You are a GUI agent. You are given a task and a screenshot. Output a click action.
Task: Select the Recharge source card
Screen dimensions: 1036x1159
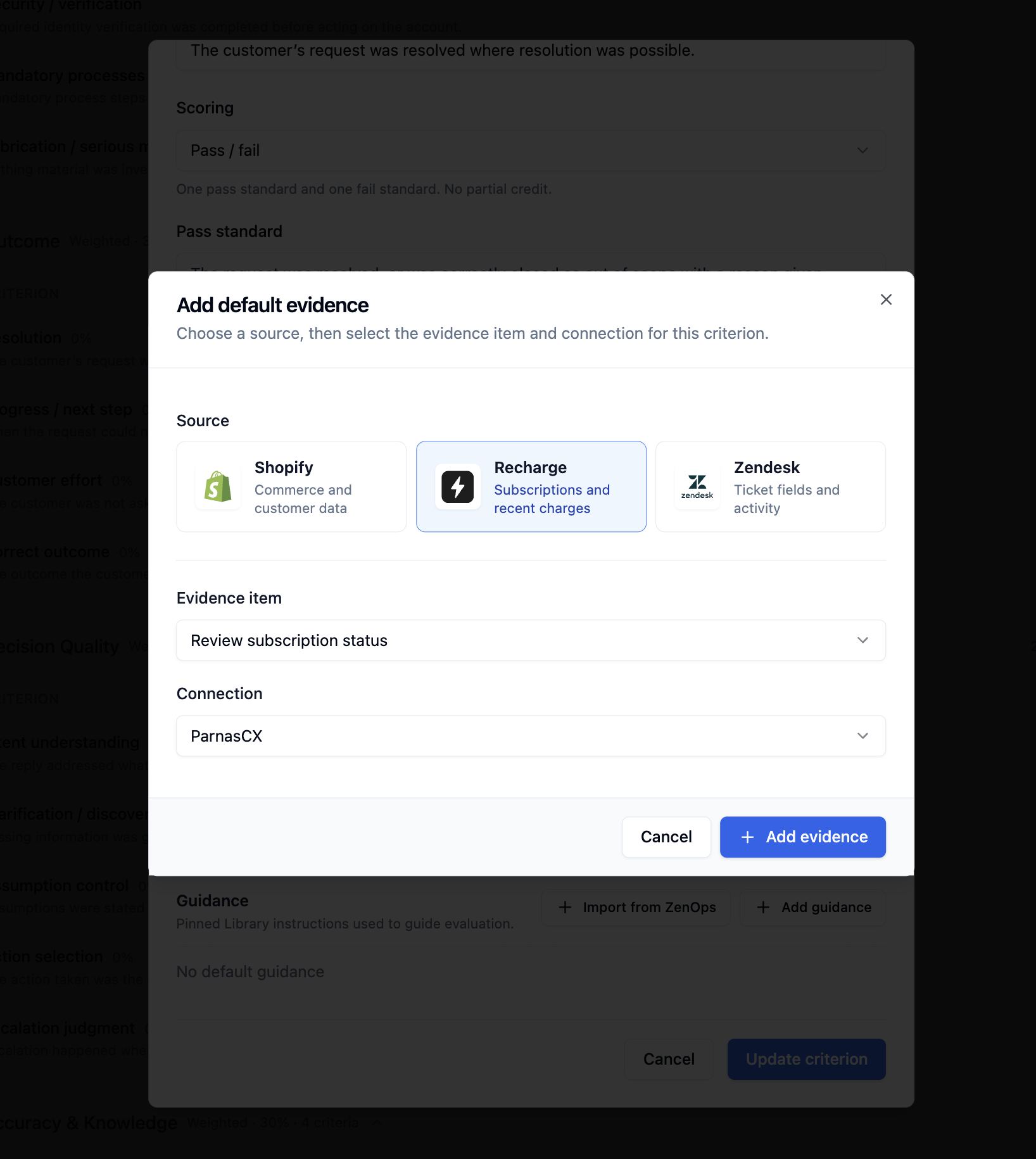tap(531, 486)
